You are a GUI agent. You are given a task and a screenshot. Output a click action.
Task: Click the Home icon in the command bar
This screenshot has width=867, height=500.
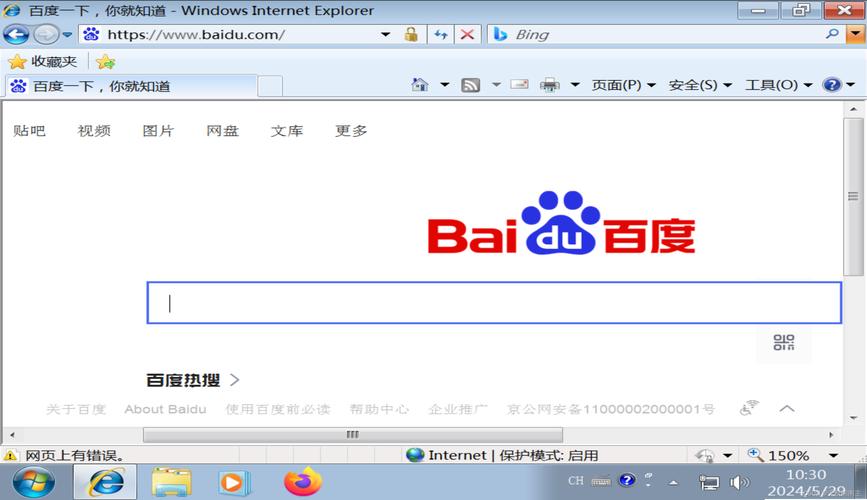420,85
